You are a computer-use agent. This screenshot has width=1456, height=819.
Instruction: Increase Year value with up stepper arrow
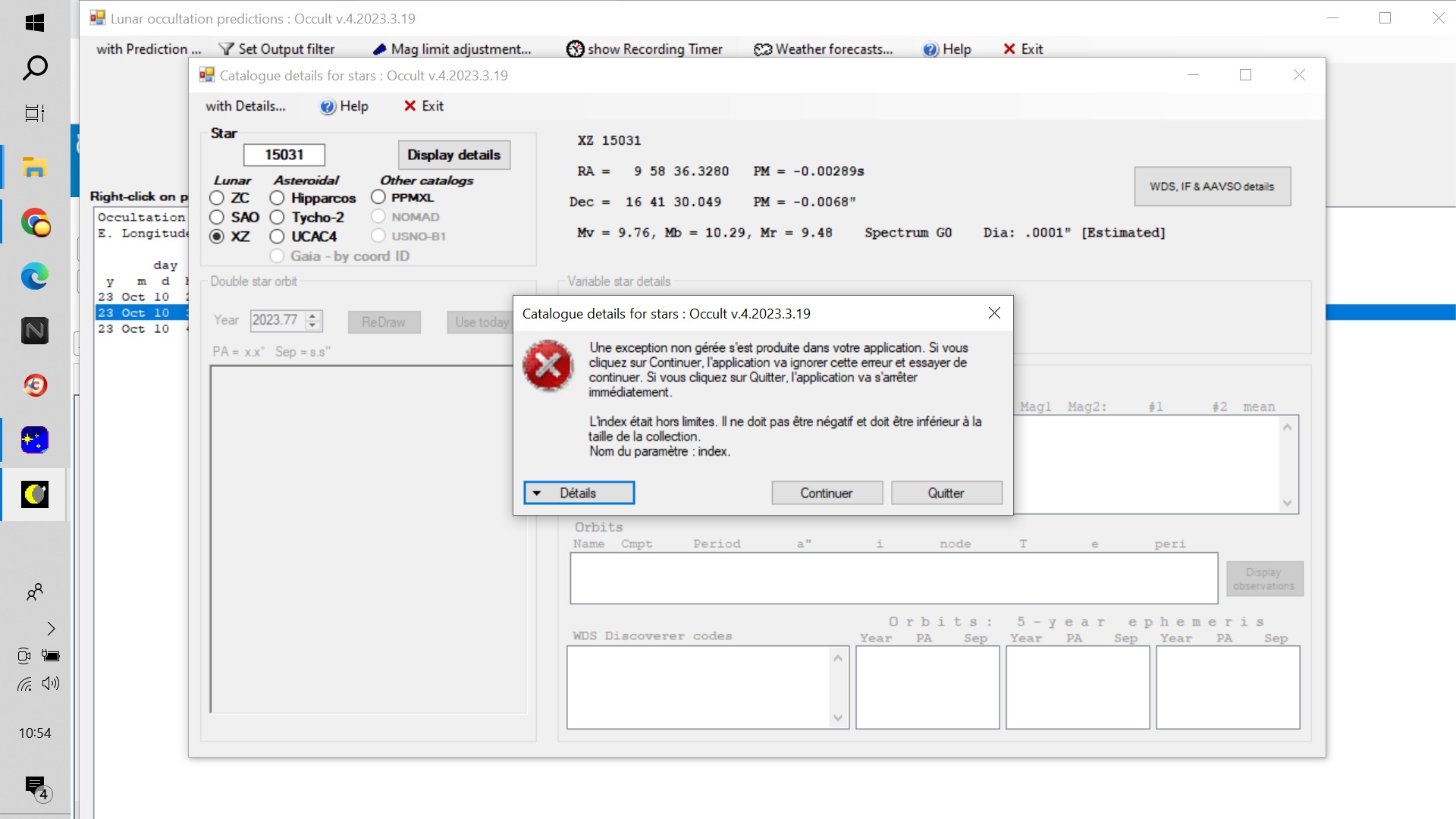(x=312, y=315)
